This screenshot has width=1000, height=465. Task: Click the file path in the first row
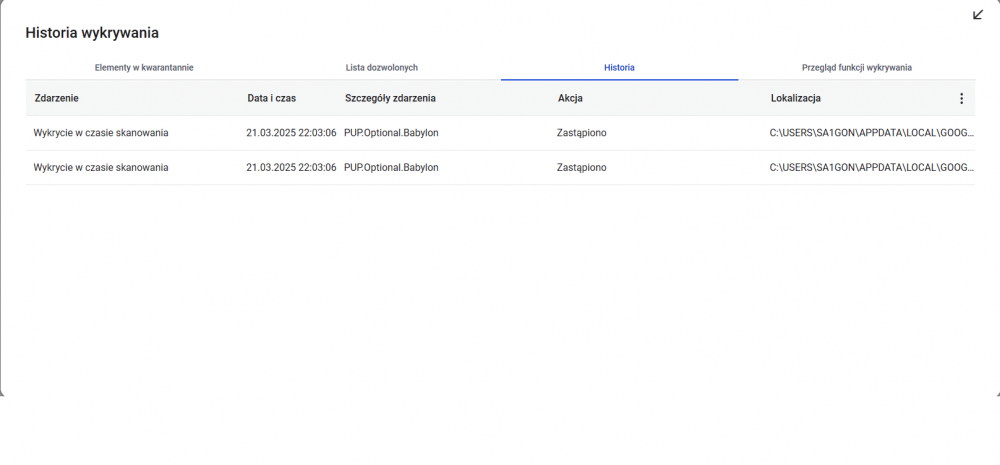870,133
